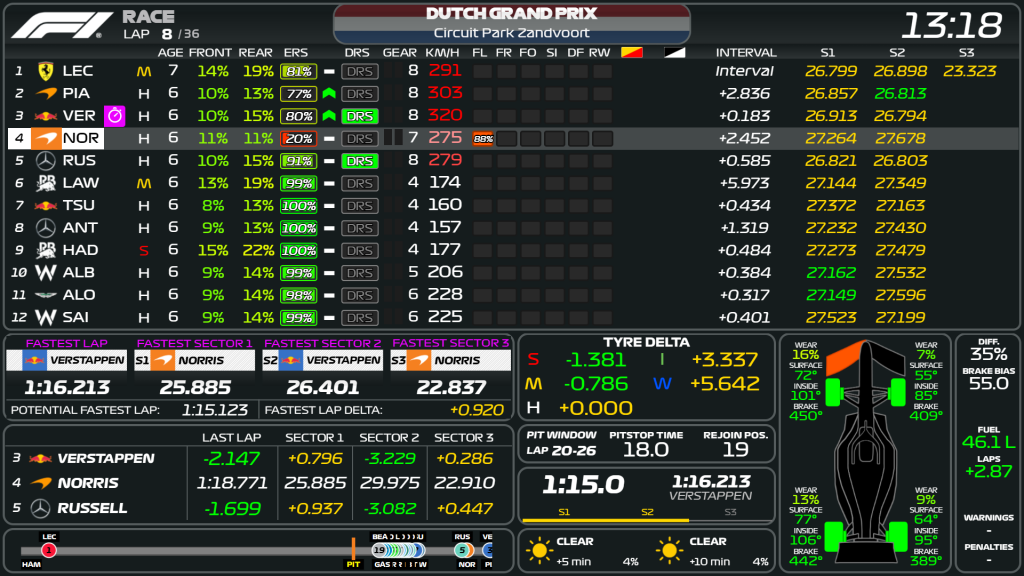The width and height of the screenshot is (1024, 576).
Task: Click Mercedes logo beside RUSSELL in lap comparison
Action: point(40,508)
